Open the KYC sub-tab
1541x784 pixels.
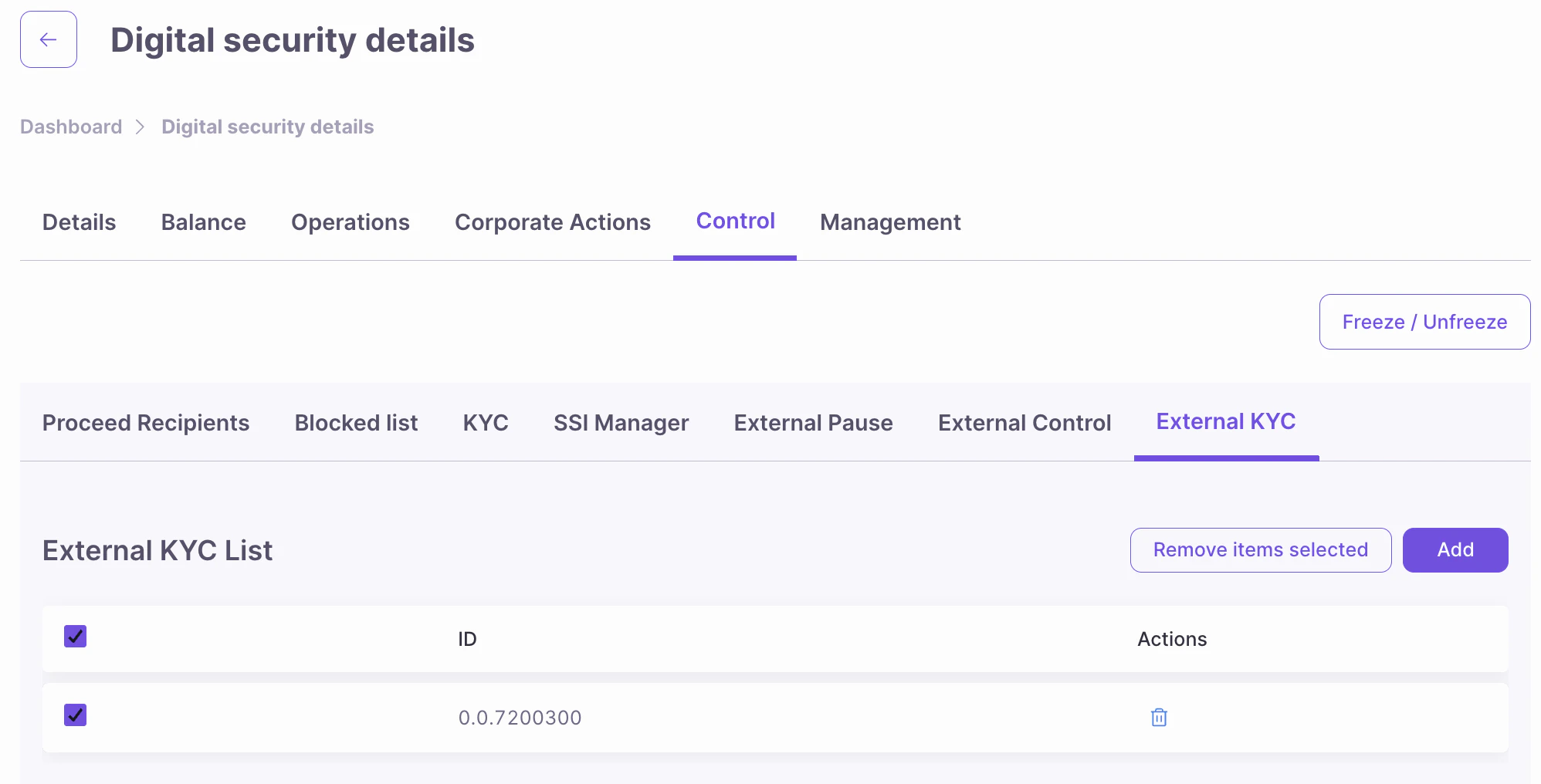(486, 423)
